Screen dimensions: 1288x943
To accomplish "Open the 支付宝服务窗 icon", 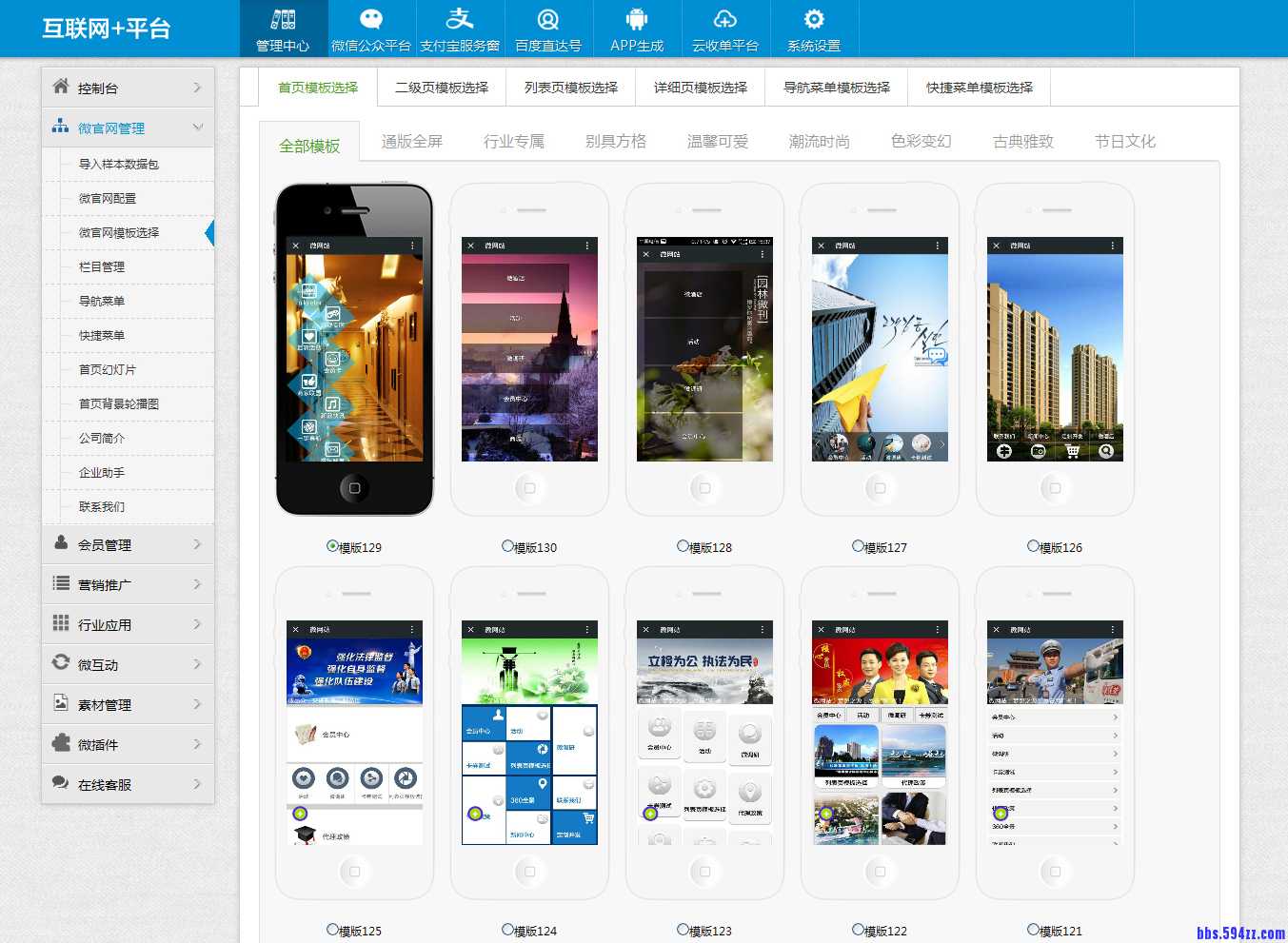I will [x=460, y=20].
